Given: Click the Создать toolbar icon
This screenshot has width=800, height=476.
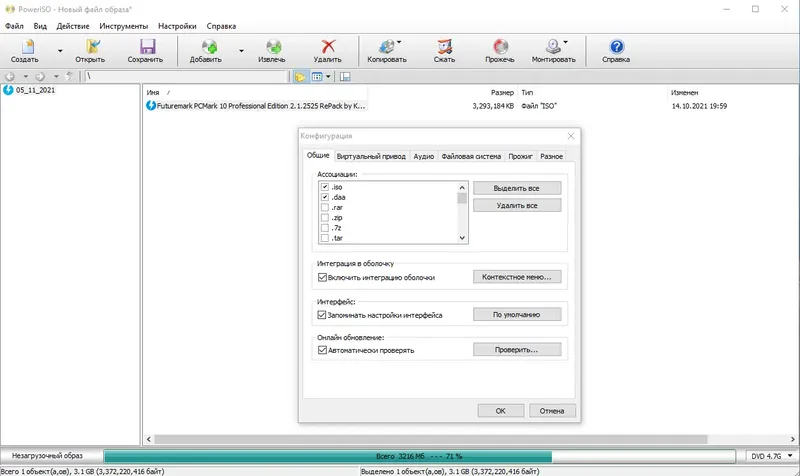Looking at the screenshot, I should tap(28, 46).
